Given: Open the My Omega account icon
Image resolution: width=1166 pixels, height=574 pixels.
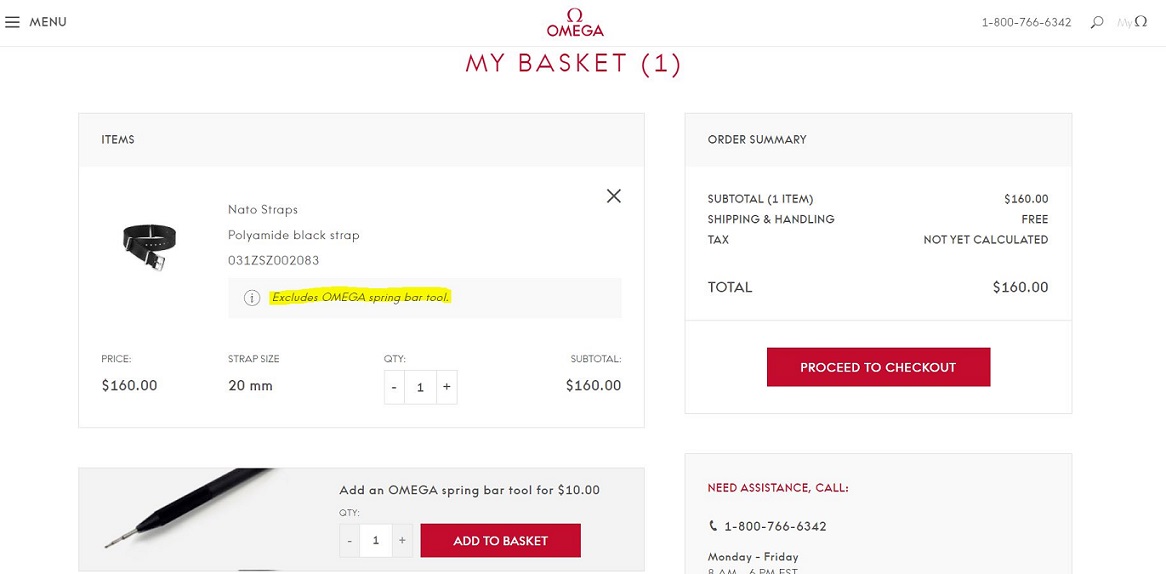Looking at the screenshot, I should point(1133,22).
